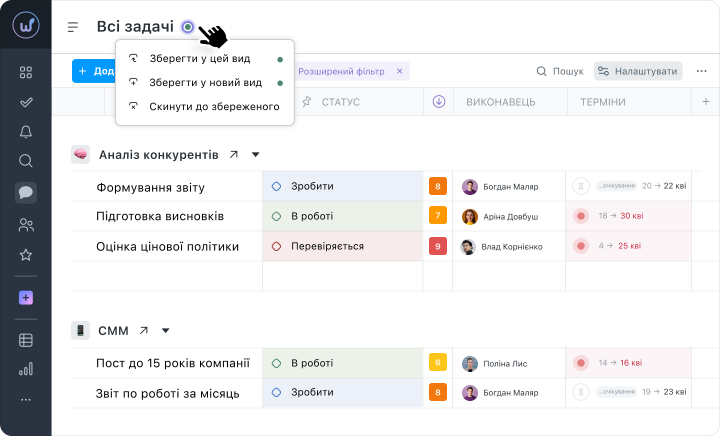Select Зберегти у цей вид

[x=199, y=59]
